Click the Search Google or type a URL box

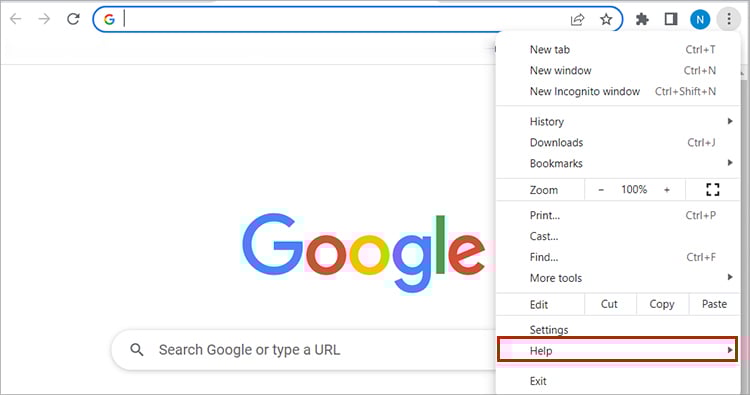click(306, 350)
